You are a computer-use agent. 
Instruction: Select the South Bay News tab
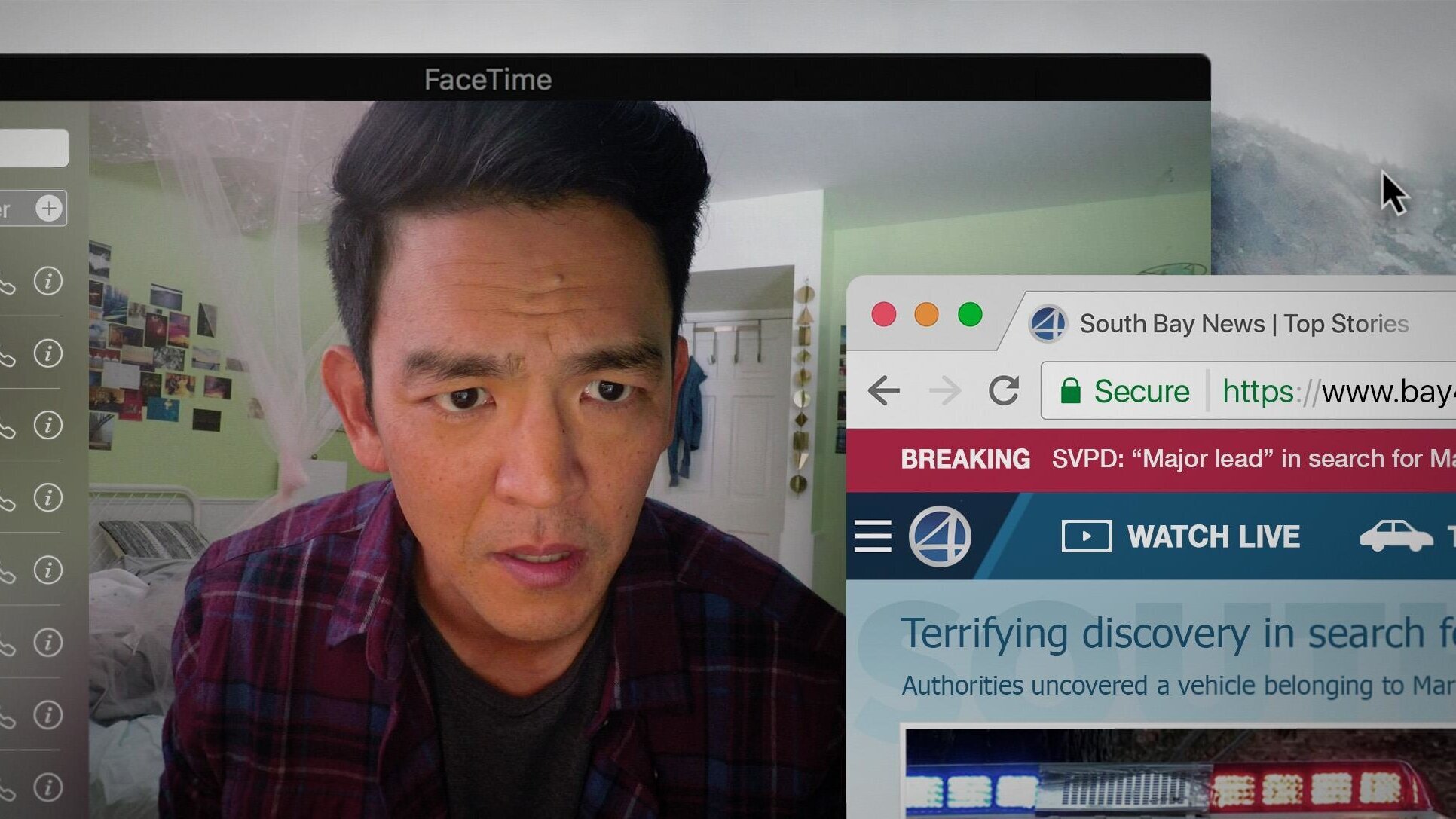(1236, 324)
